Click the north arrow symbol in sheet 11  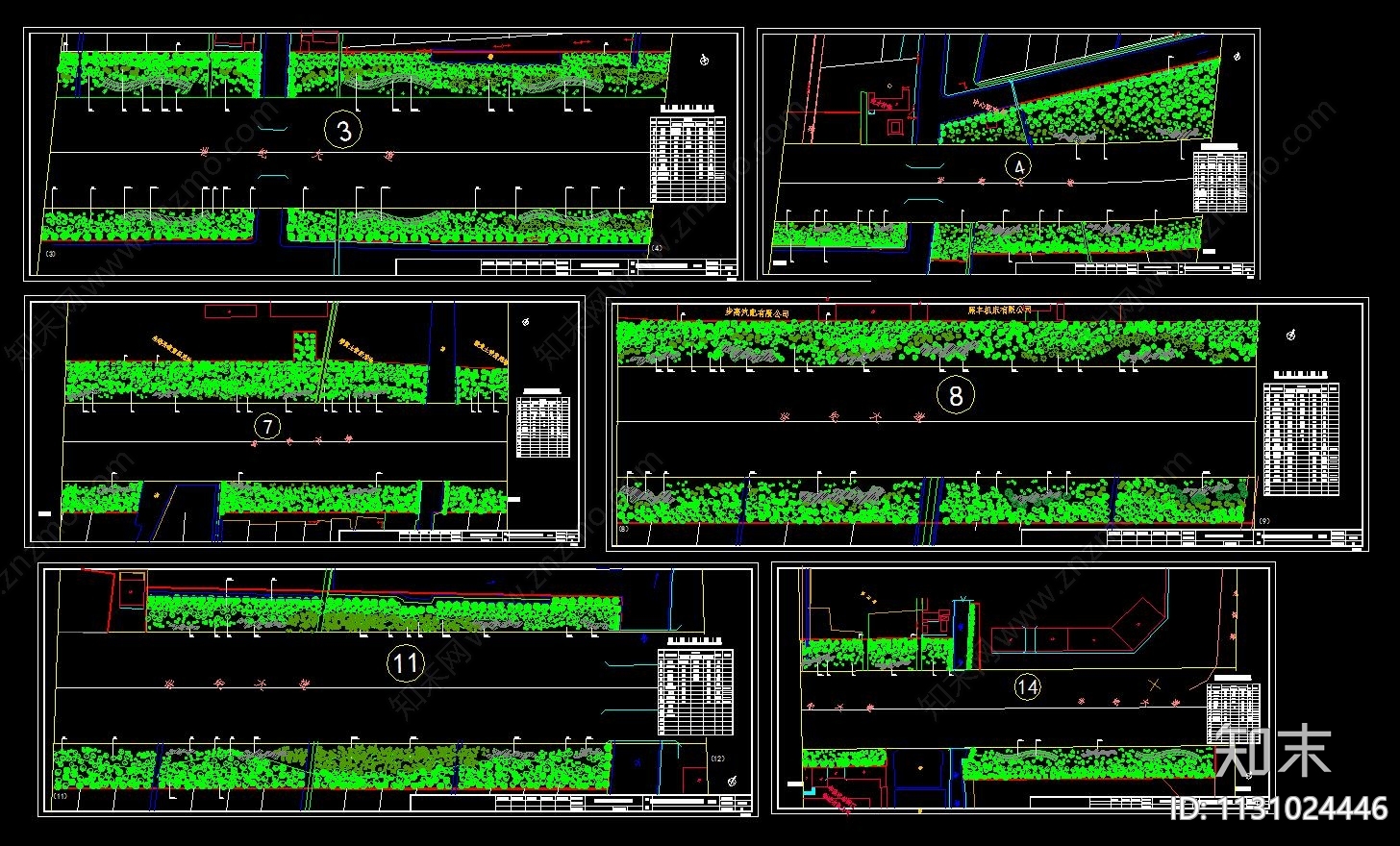pyautogui.click(x=734, y=780)
